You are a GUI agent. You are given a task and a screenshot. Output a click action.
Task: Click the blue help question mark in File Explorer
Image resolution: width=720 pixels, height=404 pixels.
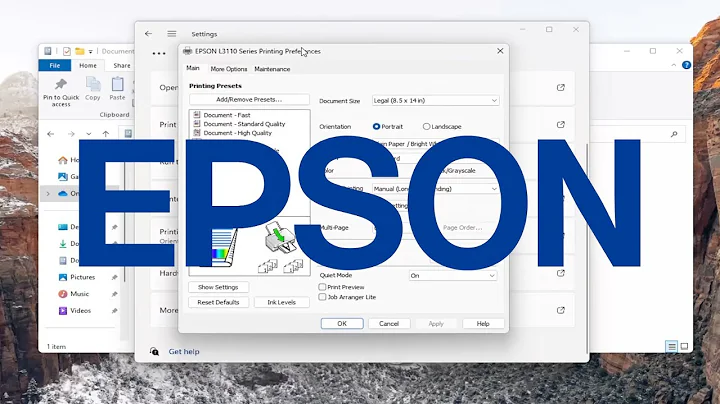pos(686,65)
